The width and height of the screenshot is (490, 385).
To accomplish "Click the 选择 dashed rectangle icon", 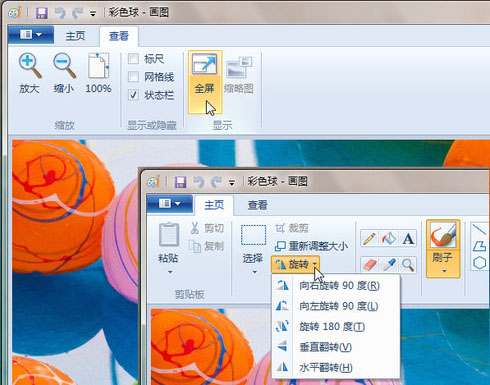I will click(253, 235).
